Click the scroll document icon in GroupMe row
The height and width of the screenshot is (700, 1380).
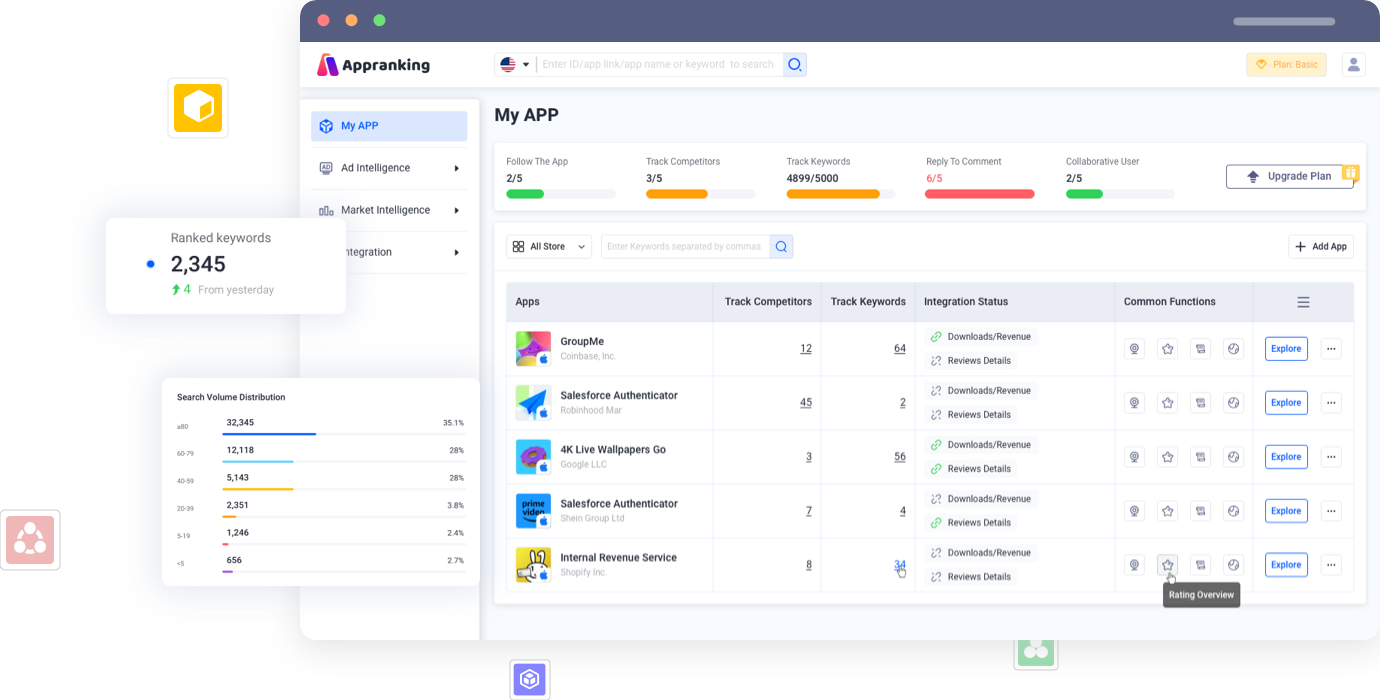pos(1200,349)
